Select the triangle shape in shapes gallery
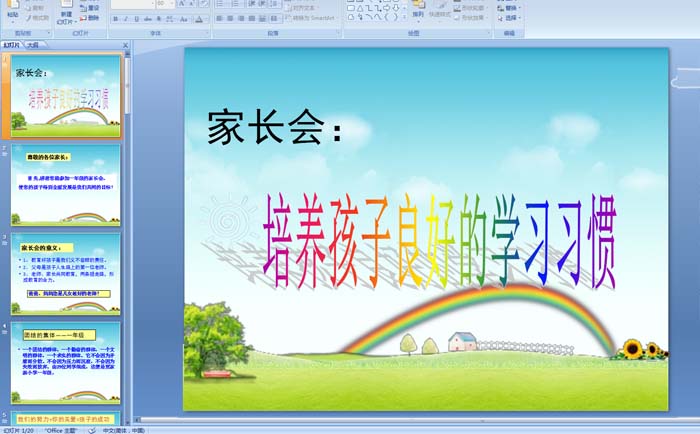The image size is (700, 434). (x=360, y=8)
